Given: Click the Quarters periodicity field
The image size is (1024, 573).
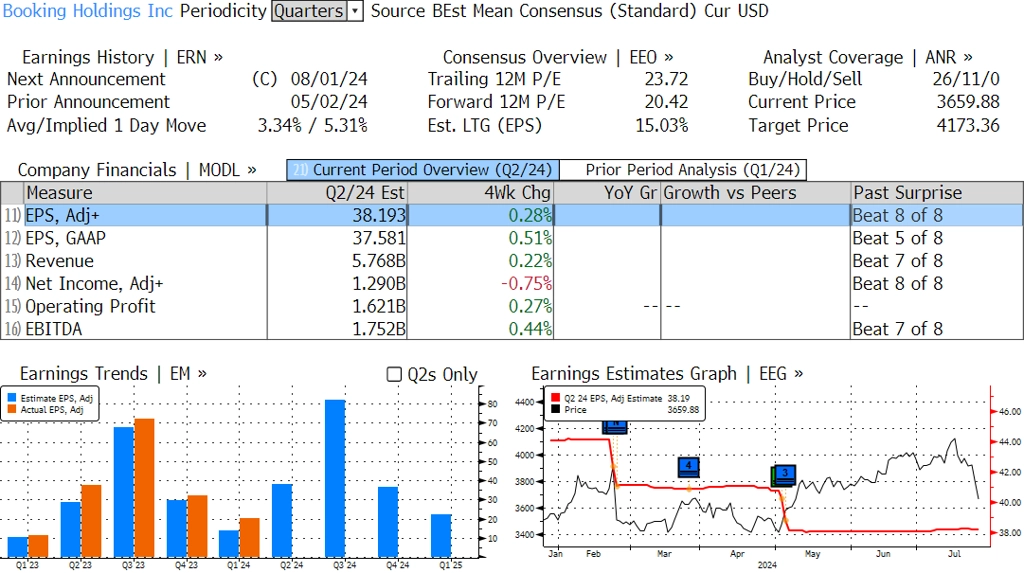Looking at the screenshot, I should click(310, 11).
